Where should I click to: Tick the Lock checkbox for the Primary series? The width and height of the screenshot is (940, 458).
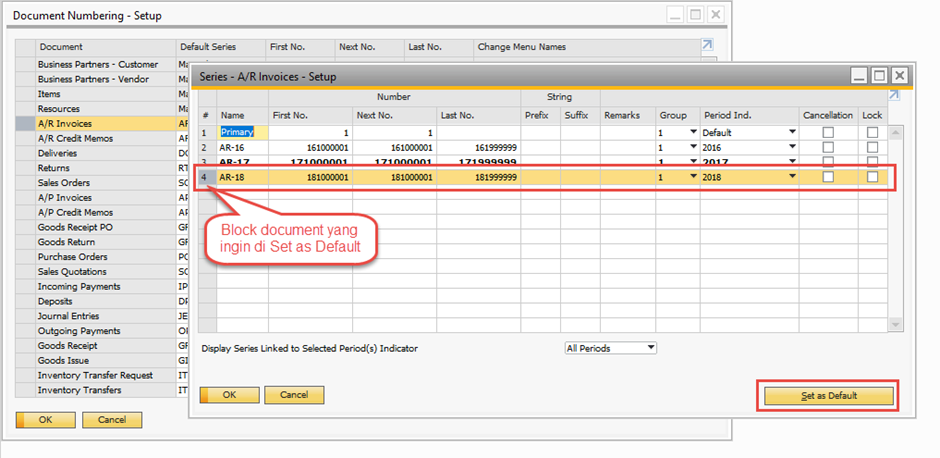point(872,132)
